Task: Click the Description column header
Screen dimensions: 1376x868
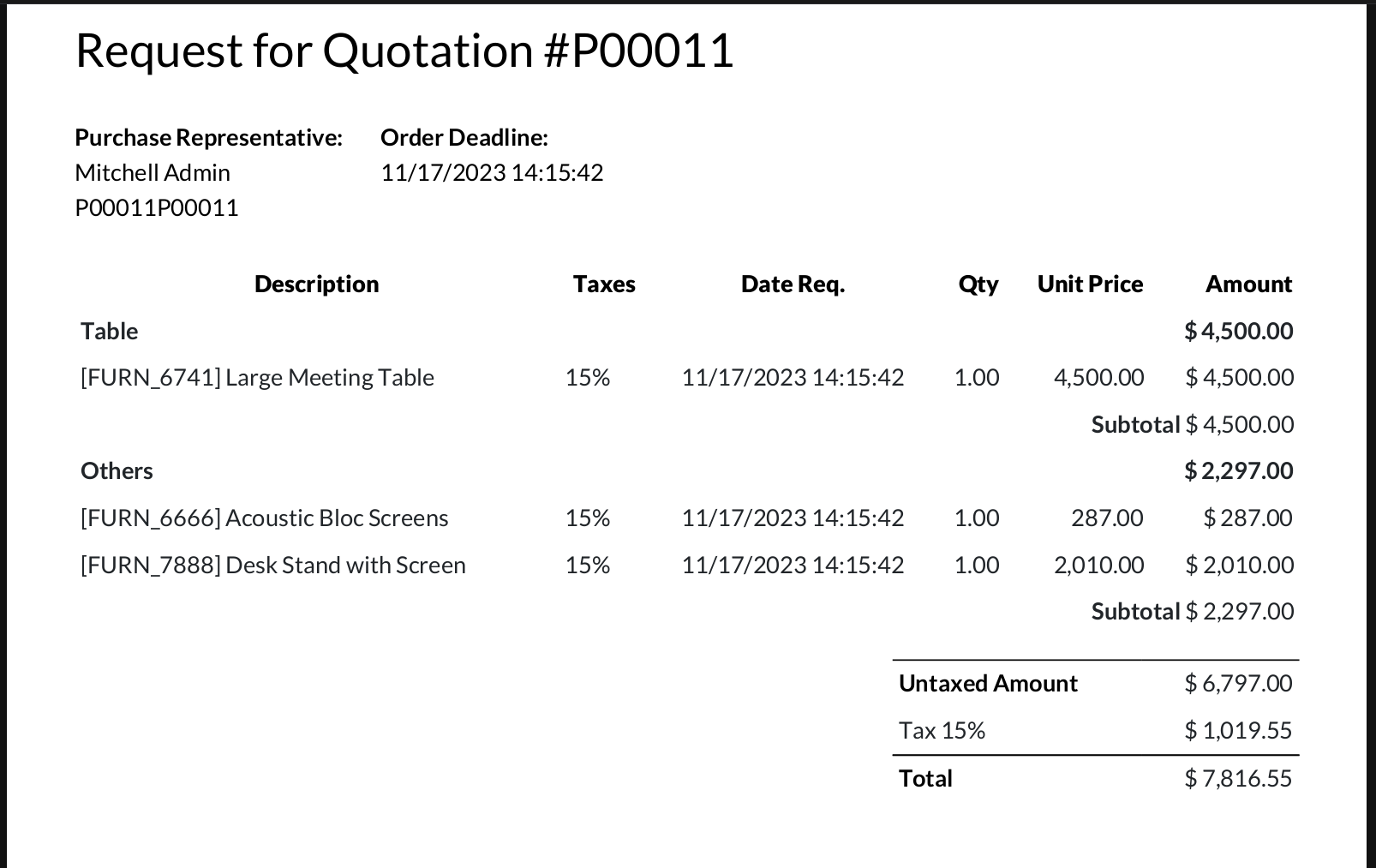Action: pos(316,284)
